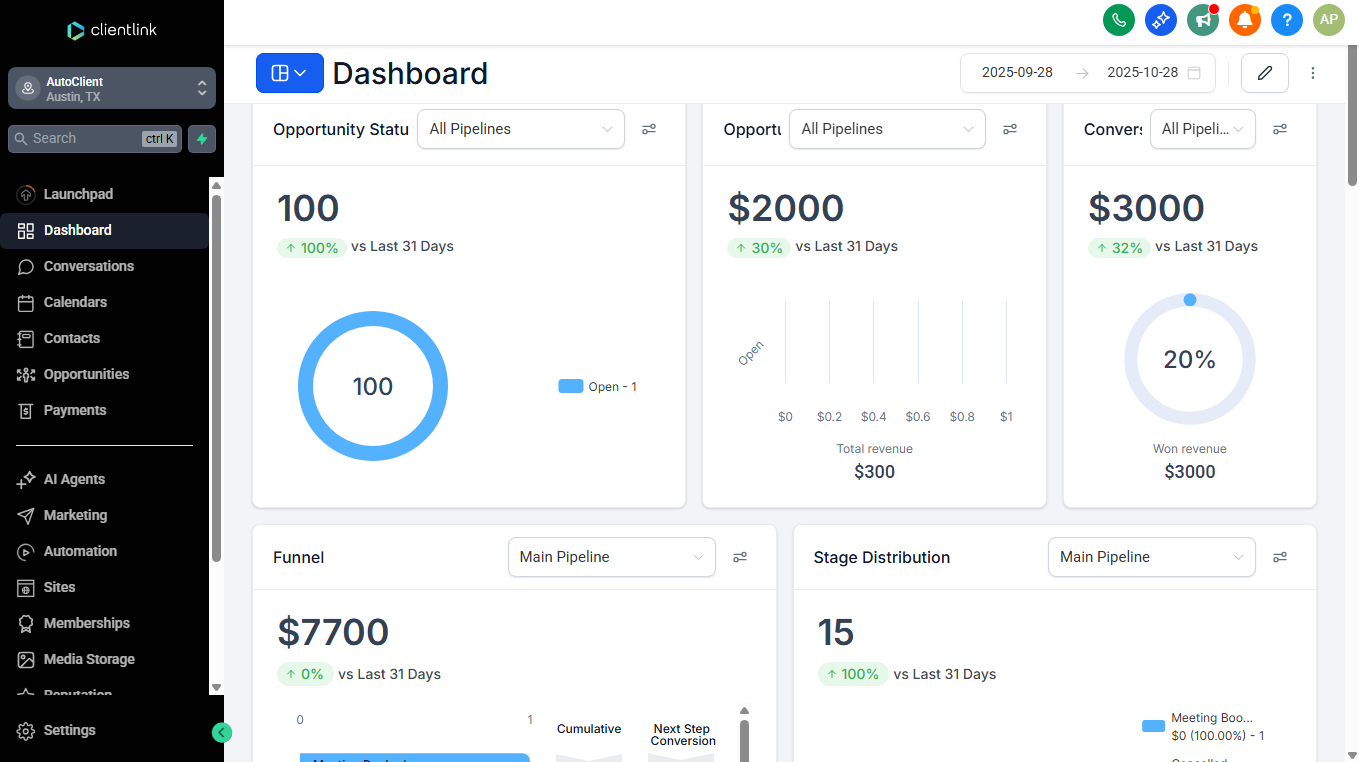This screenshot has height=762, width=1359.
Task: Open Stage Distribution filter settings icon
Action: click(x=1280, y=557)
